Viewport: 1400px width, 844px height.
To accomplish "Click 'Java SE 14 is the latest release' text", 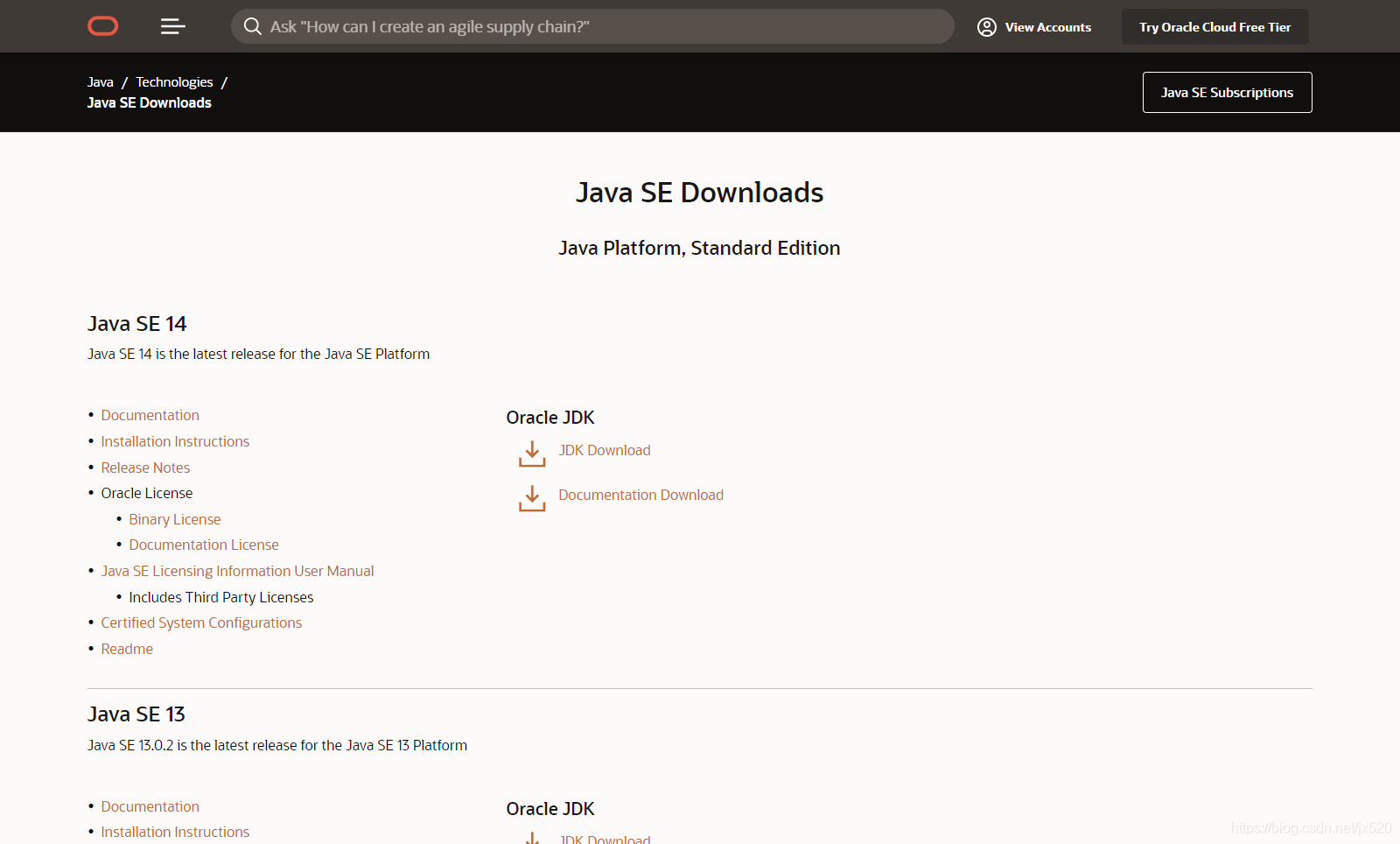I will 259,354.
